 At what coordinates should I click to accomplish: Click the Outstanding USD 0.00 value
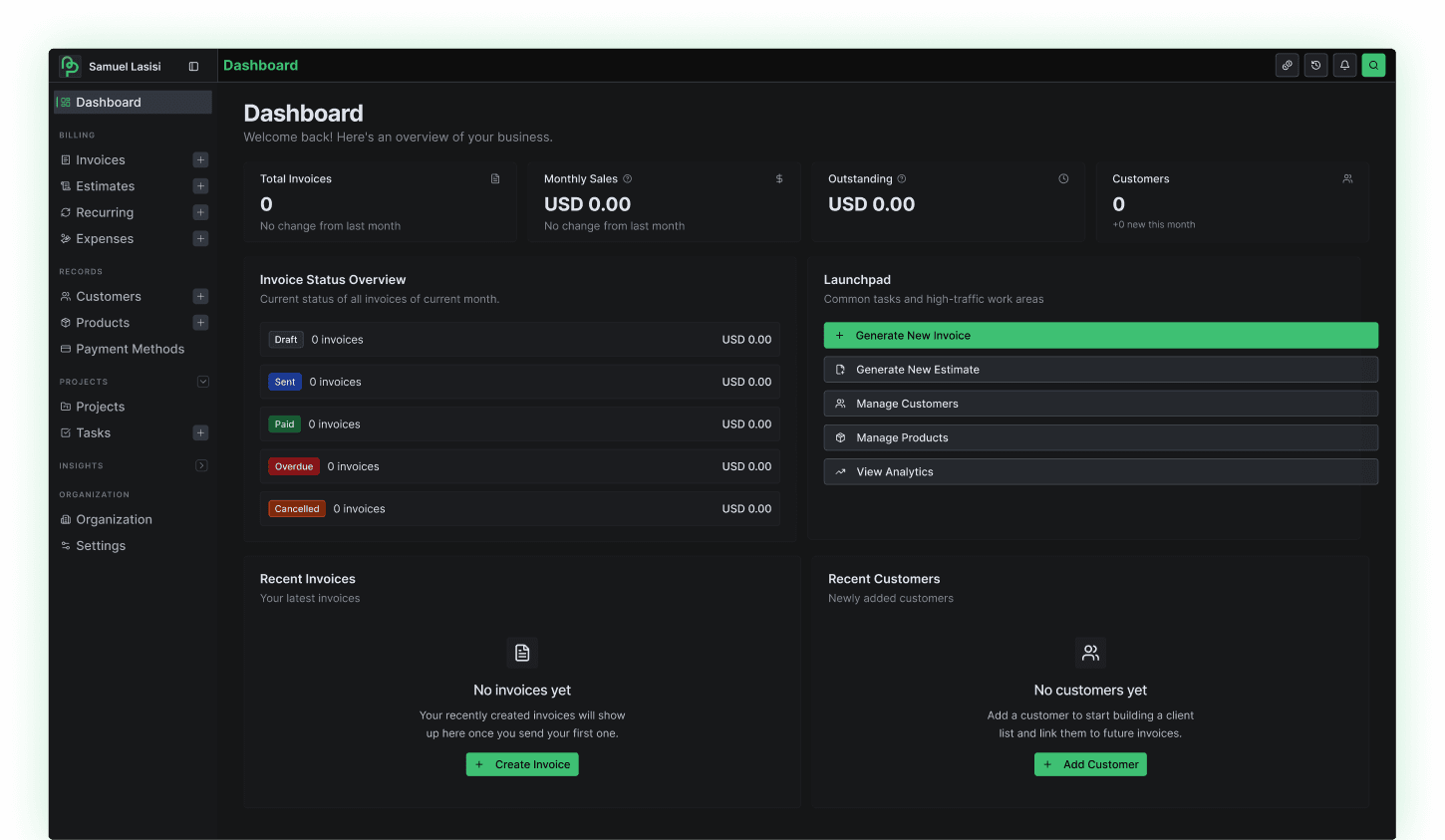872,204
